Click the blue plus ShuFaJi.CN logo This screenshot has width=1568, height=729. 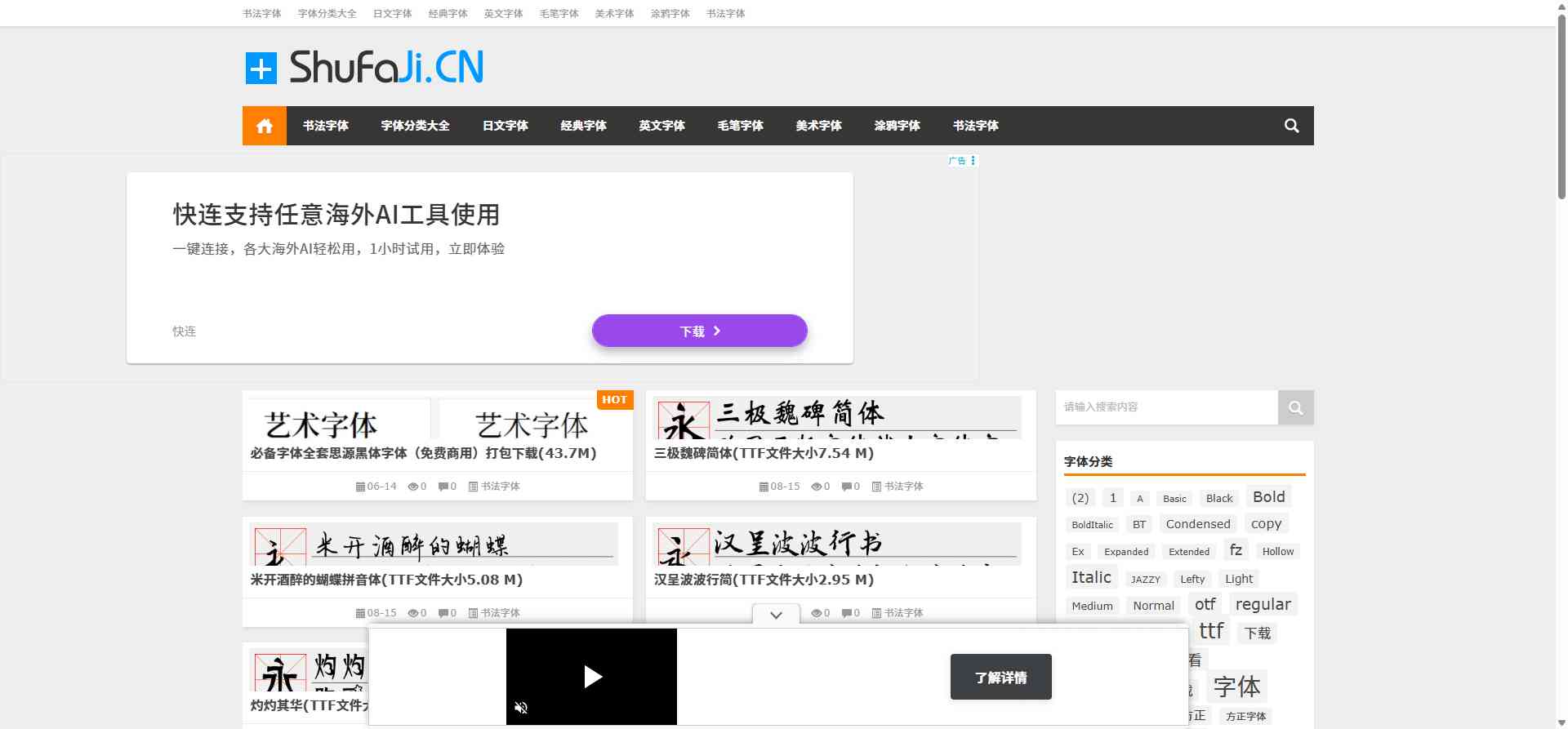pyautogui.click(x=364, y=68)
